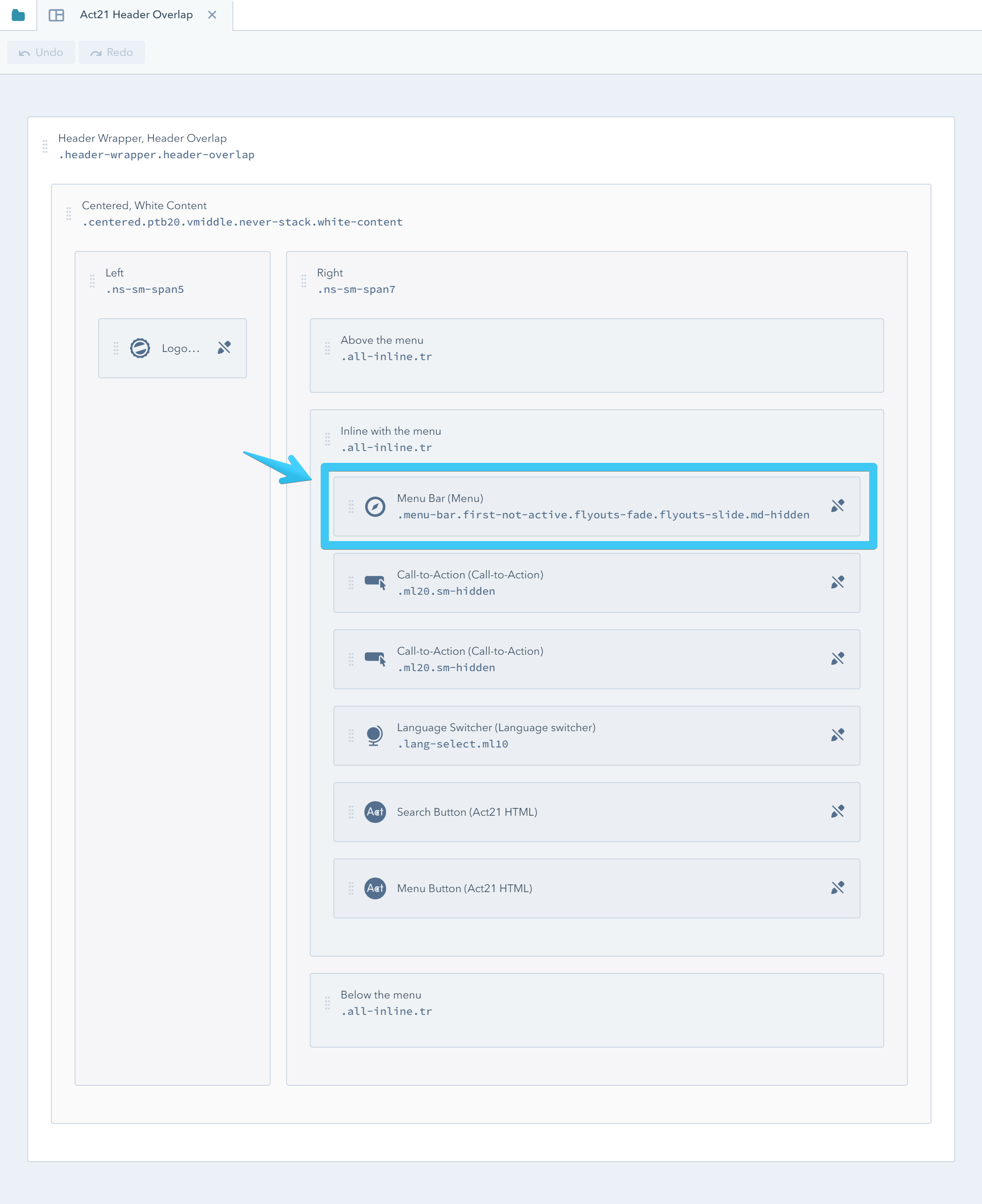
Task: Click the Call-to-Action icon on the second CTA module
Action: point(375,659)
